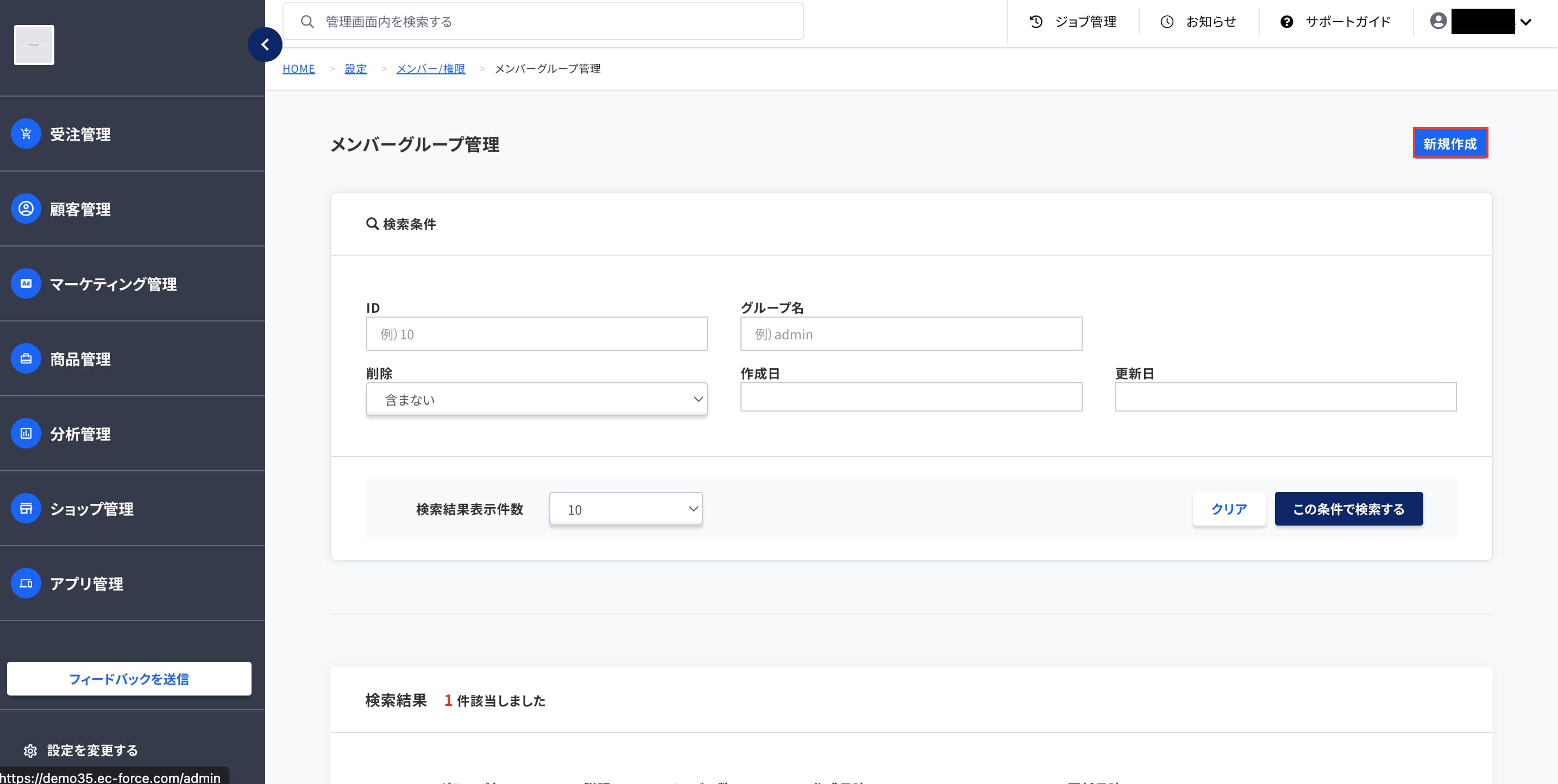
Task: Click the 商品管理 sidebar icon
Action: point(25,358)
